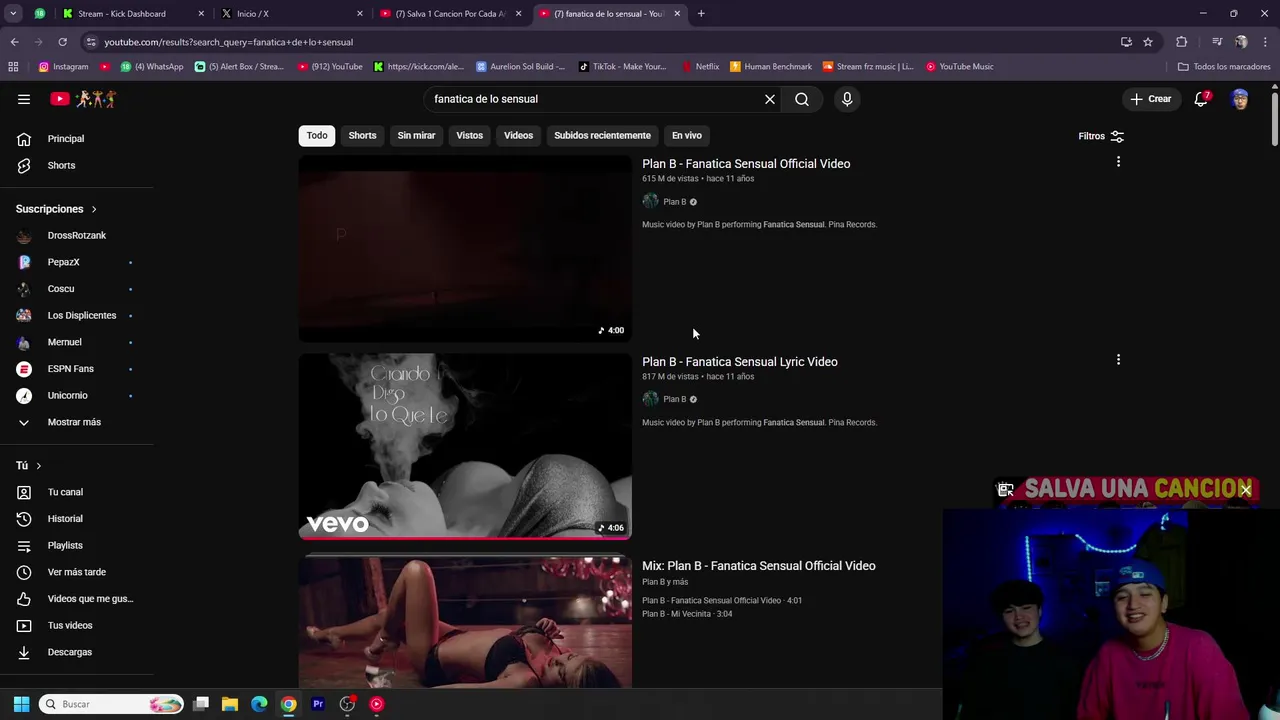This screenshot has height=720, width=1280.
Task: Open the Filtros search filters
Action: (x=1101, y=136)
